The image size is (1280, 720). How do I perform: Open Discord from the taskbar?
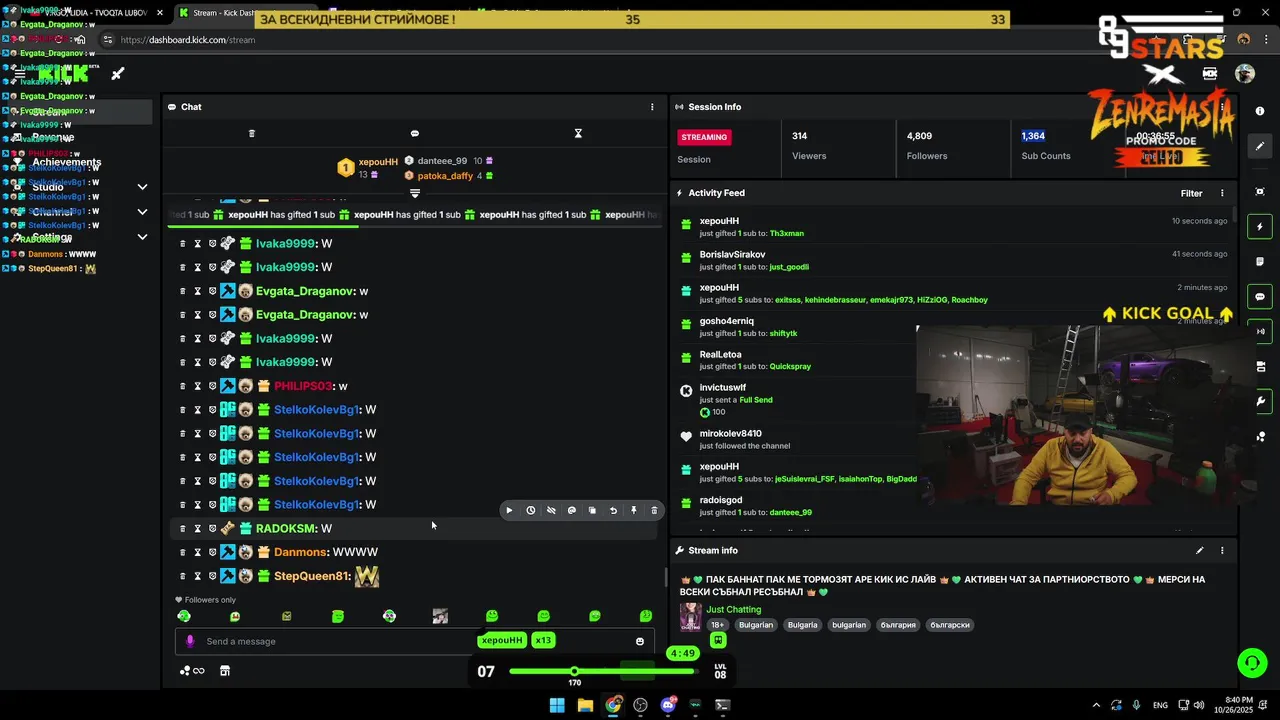[x=668, y=705]
